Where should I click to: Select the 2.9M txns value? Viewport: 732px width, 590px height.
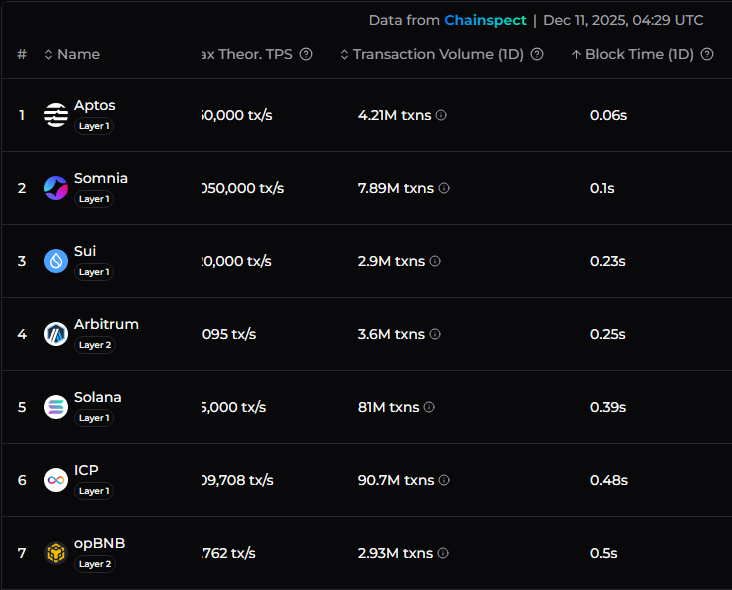point(391,261)
